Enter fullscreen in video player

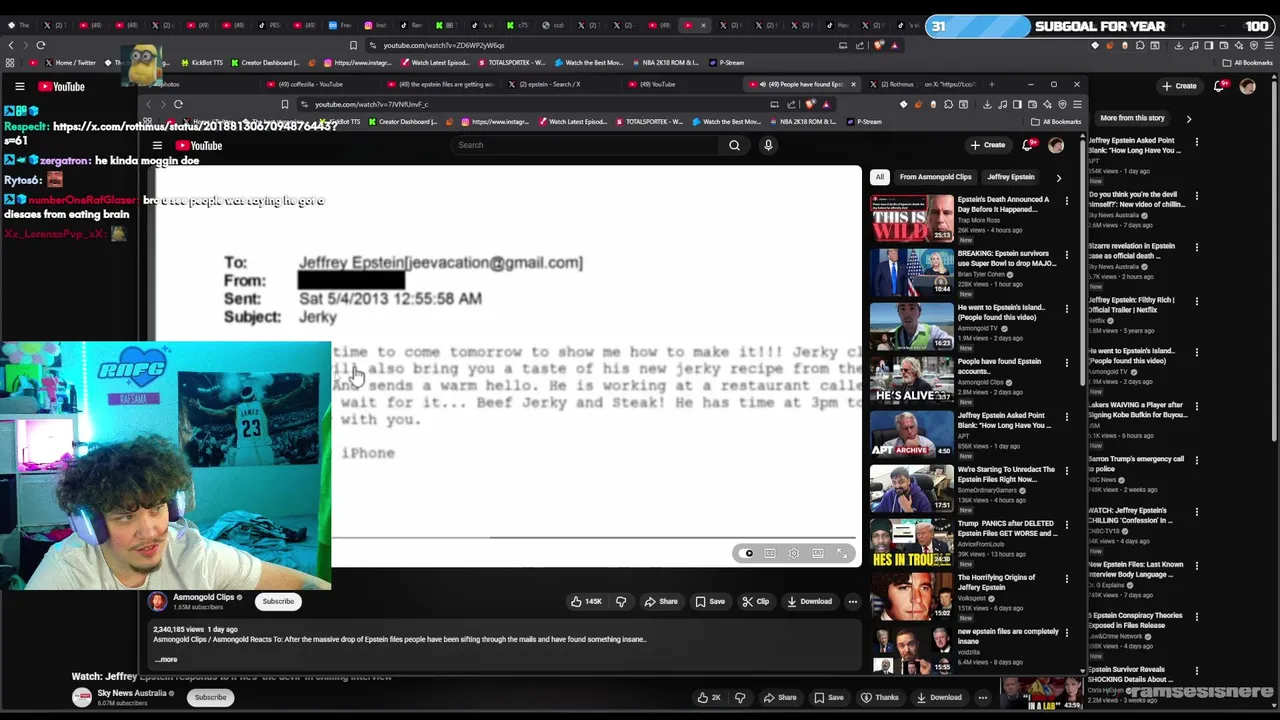coord(842,553)
